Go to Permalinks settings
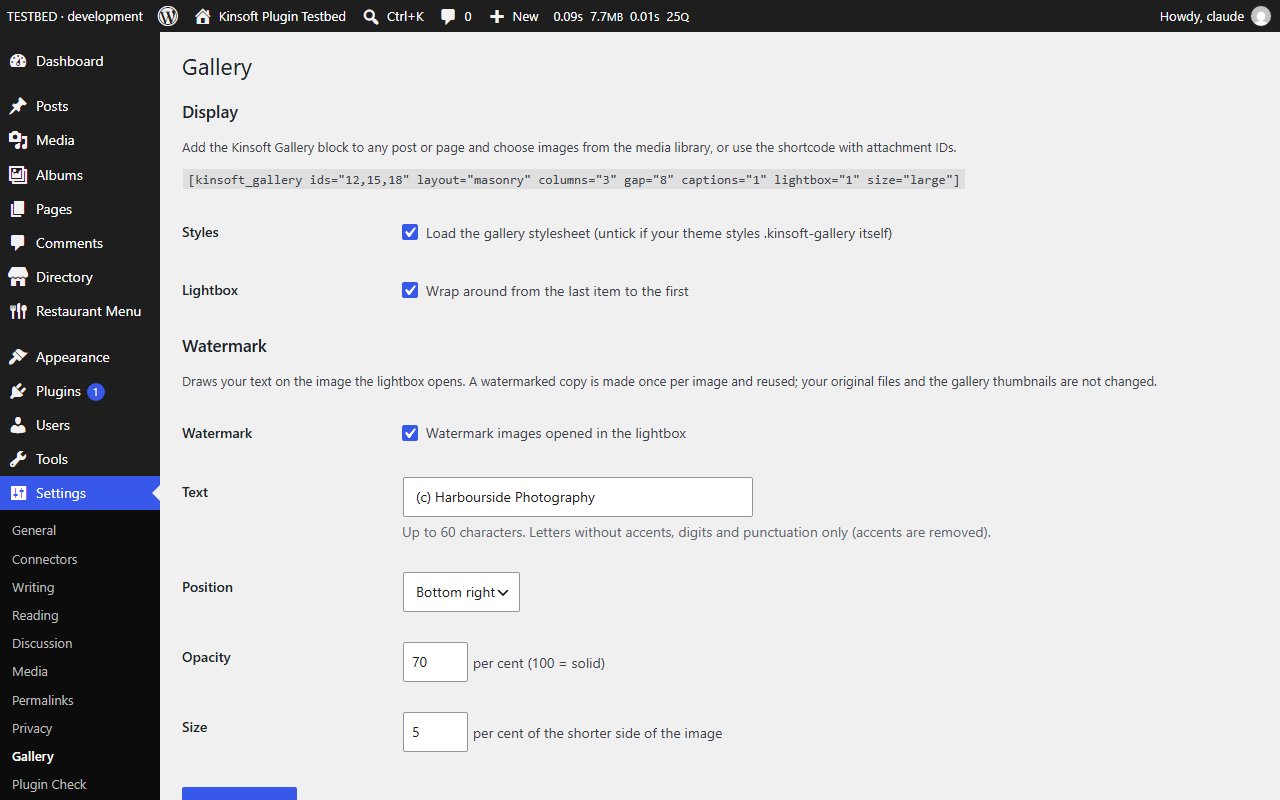Viewport: 1280px width, 800px height. click(43, 700)
